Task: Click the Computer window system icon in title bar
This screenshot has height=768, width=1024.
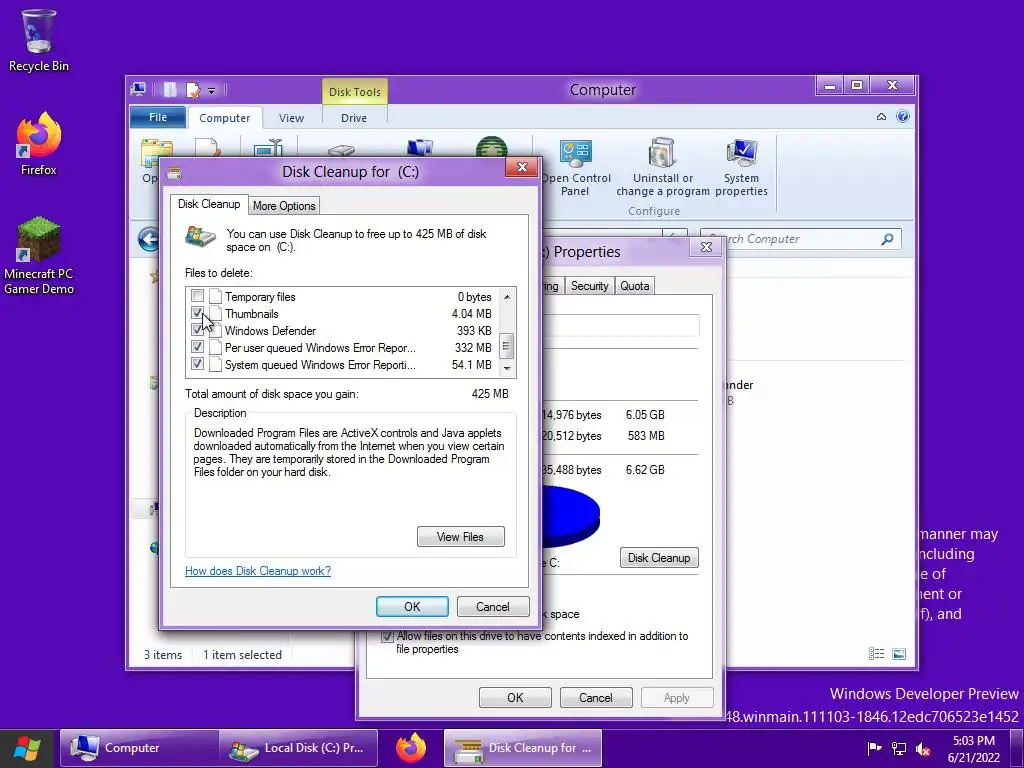Action: click(x=138, y=89)
